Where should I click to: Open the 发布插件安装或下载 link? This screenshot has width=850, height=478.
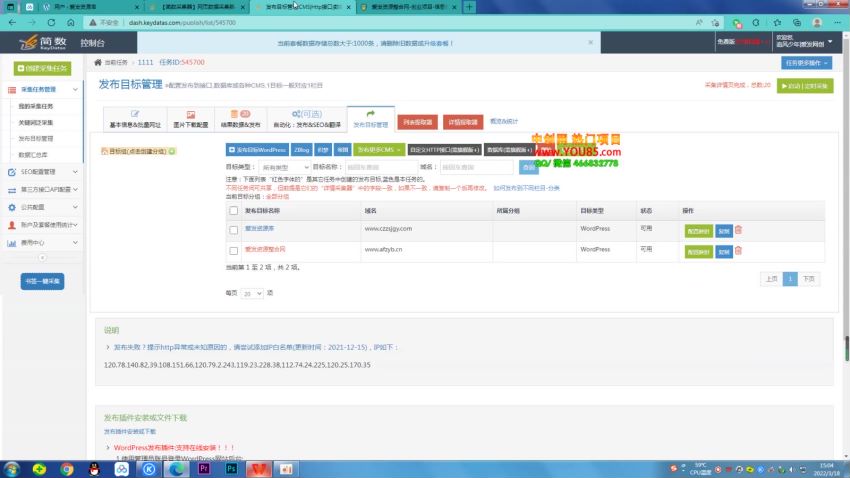130,431
